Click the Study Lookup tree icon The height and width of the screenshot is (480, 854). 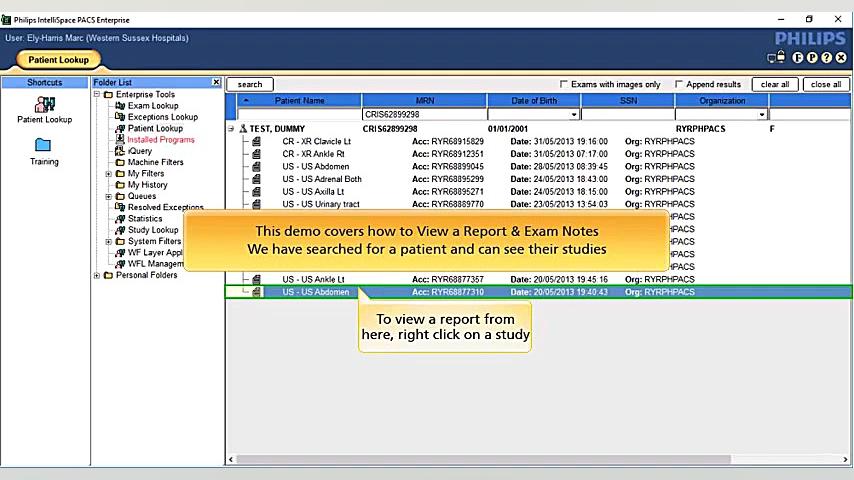[x=120, y=230]
